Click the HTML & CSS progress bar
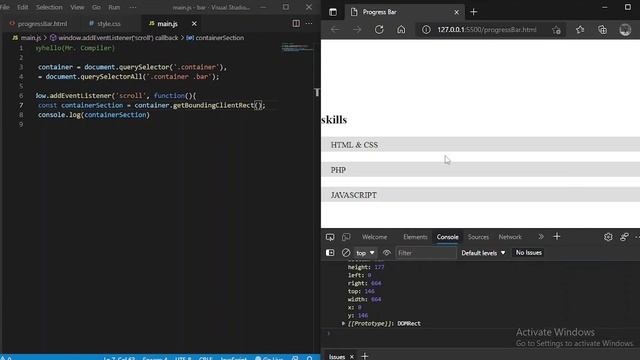 point(480,144)
